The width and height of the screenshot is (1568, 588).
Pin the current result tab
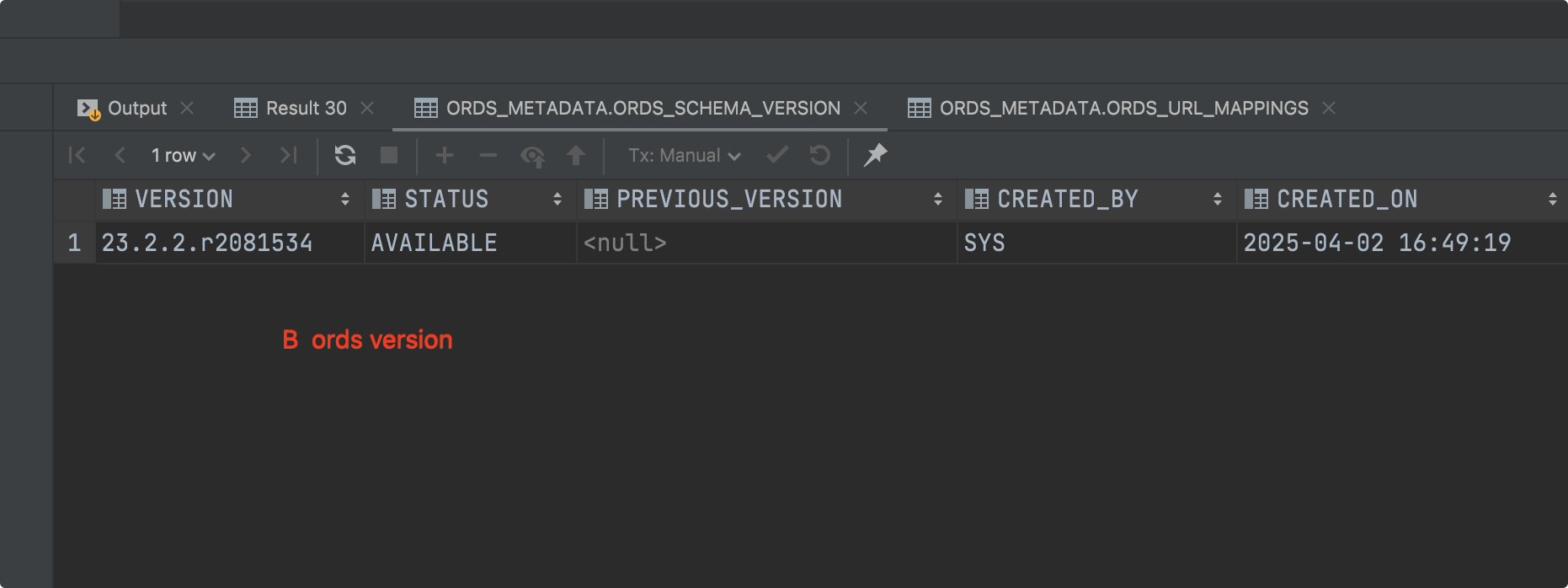[876, 155]
